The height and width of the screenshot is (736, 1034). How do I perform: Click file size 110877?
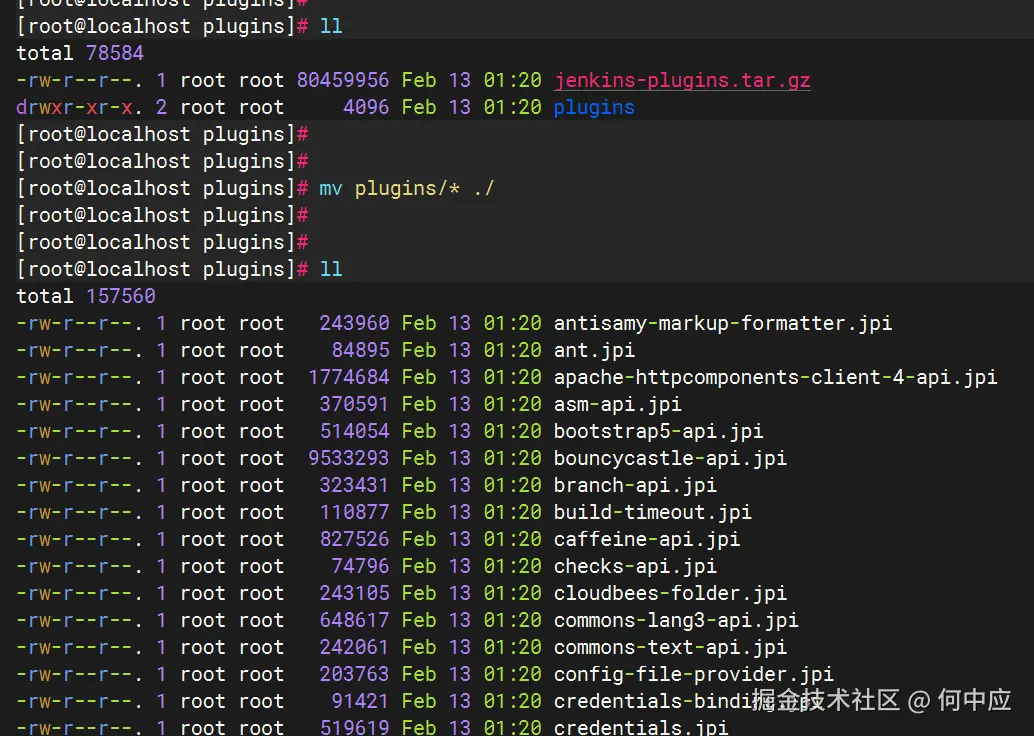355,512
